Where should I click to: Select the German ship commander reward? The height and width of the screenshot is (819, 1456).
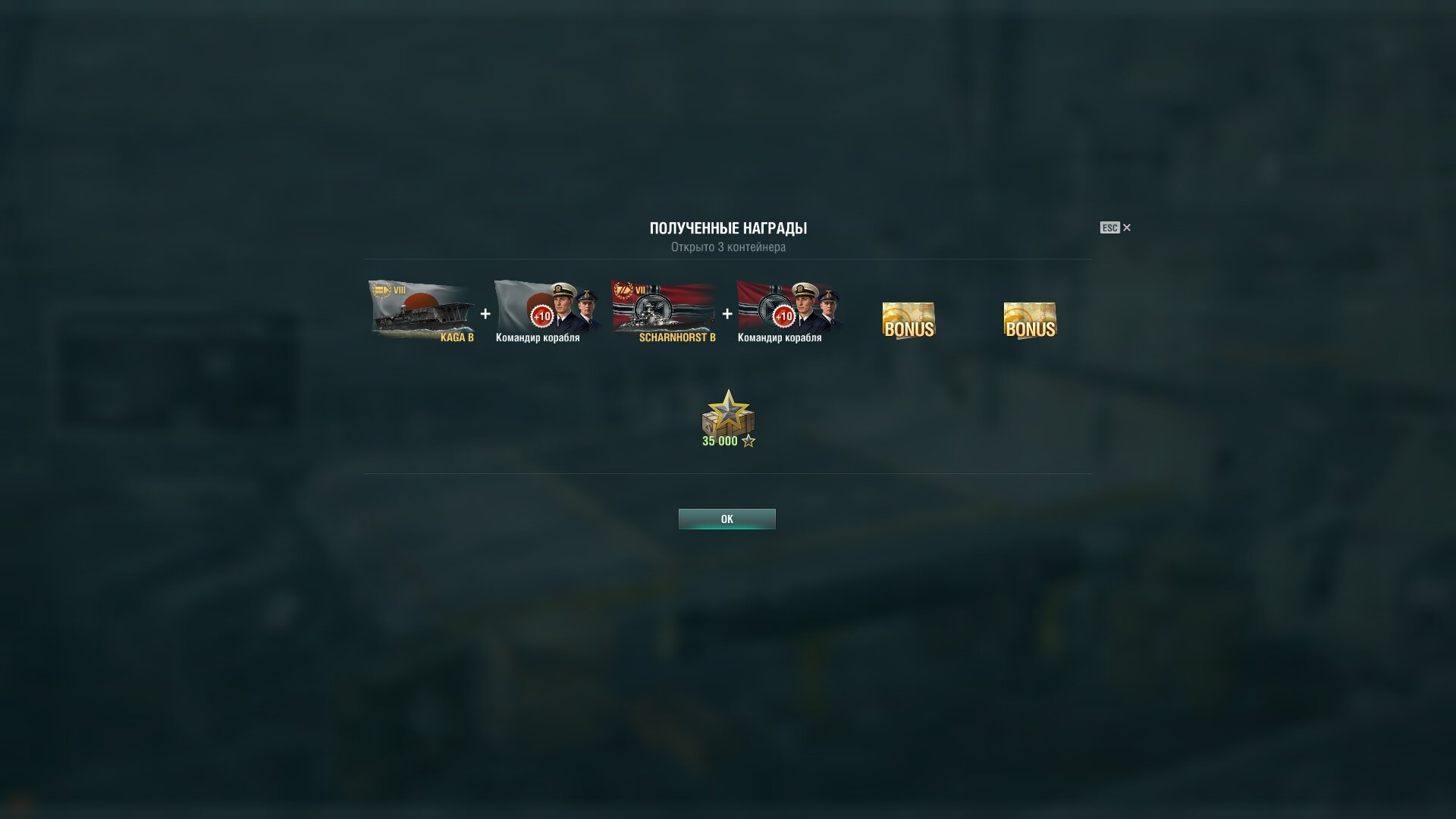pos(789,311)
